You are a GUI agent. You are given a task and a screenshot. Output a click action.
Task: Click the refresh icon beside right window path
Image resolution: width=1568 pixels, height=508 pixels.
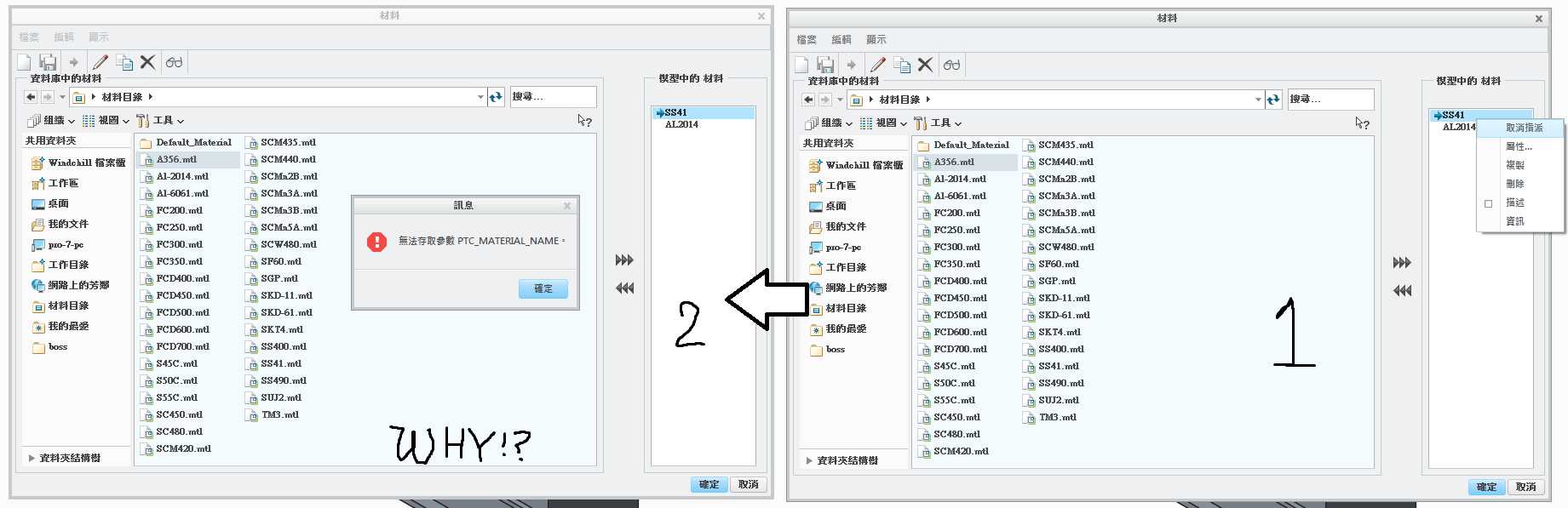pyautogui.click(x=1273, y=100)
